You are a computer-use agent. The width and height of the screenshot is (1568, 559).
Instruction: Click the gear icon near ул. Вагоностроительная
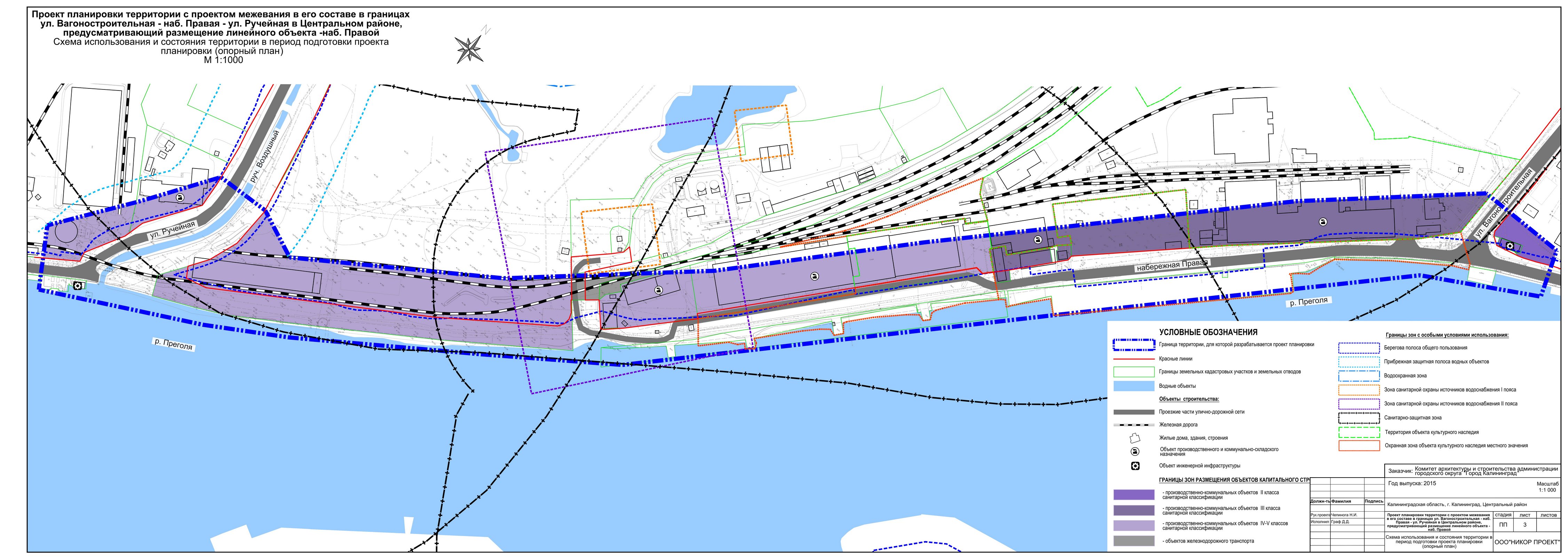point(1510,245)
